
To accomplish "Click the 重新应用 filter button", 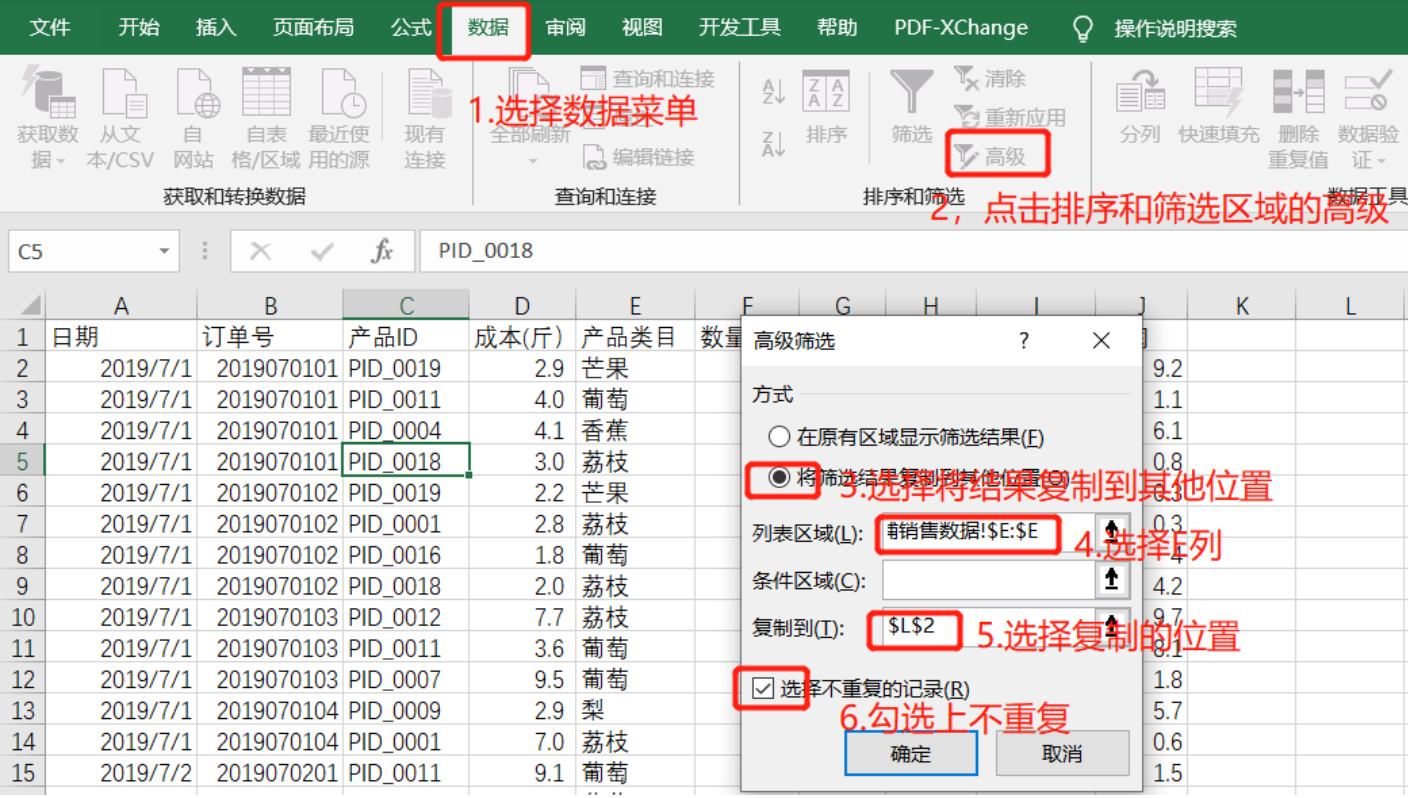I will coord(1010,117).
